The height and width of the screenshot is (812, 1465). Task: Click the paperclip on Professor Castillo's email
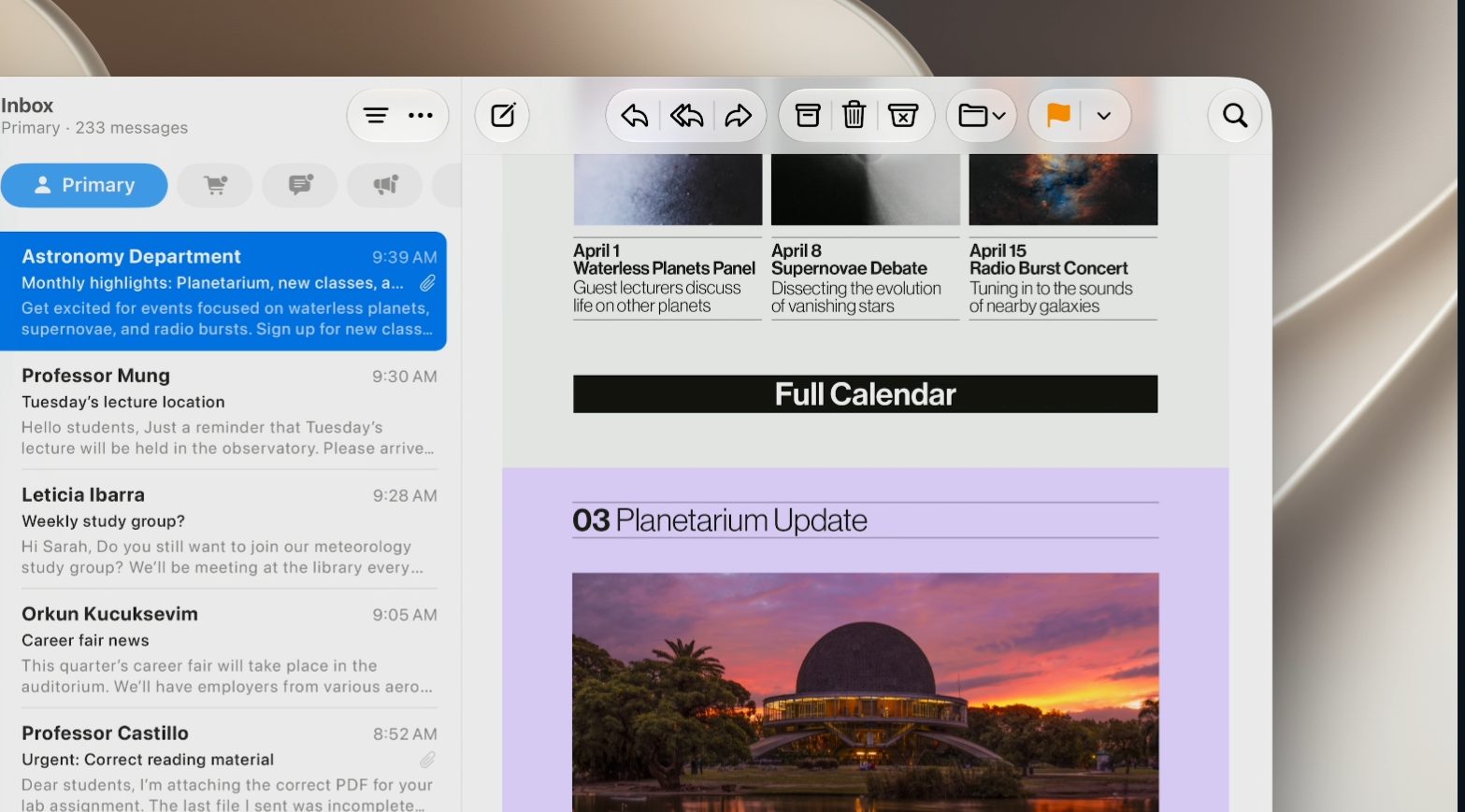pyautogui.click(x=427, y=760)
